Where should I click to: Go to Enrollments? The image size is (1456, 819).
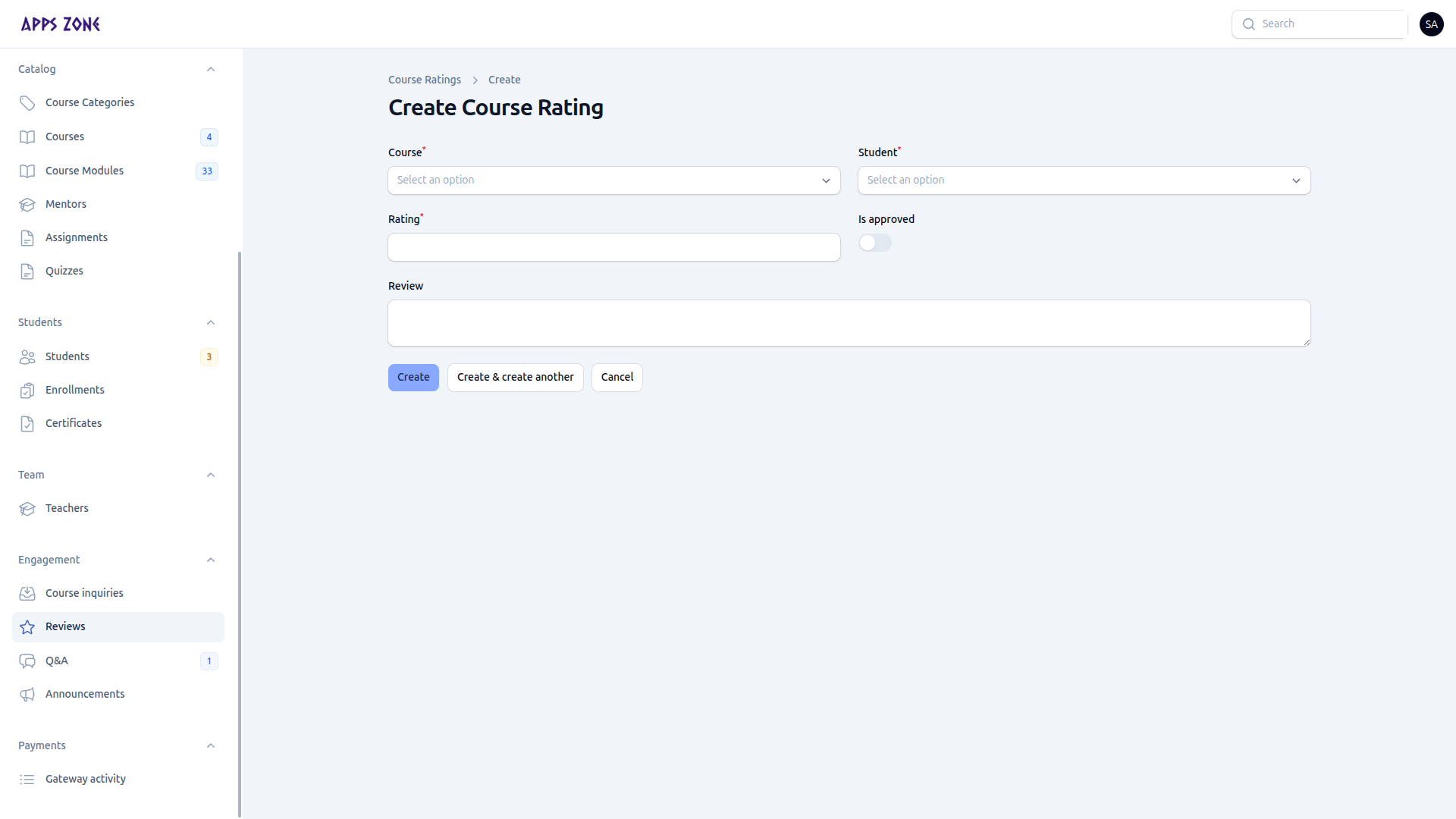[118, 390]
